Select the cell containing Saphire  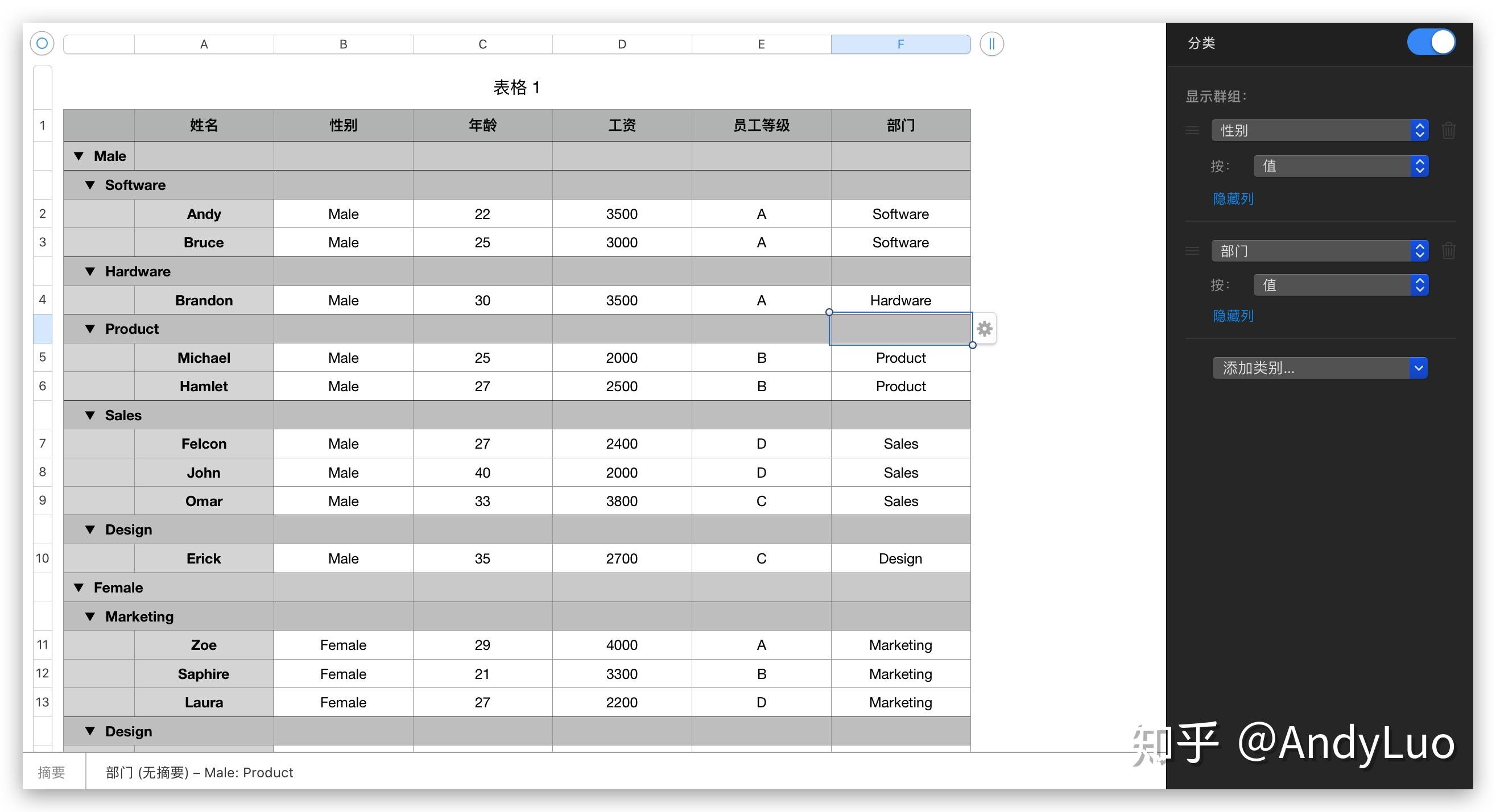[x=204, y=674]
